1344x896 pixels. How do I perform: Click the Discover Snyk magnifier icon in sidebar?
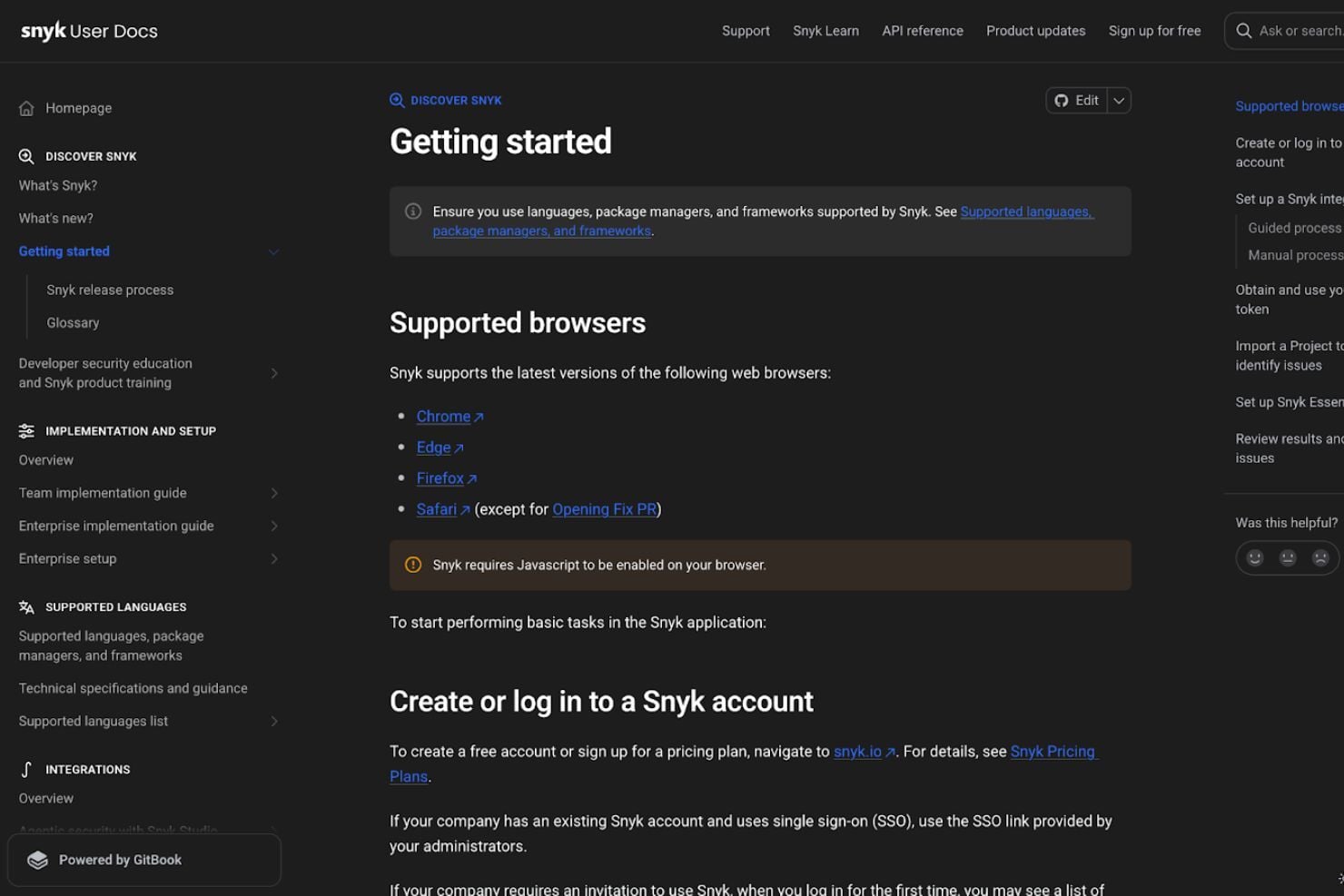pos(26,156)
